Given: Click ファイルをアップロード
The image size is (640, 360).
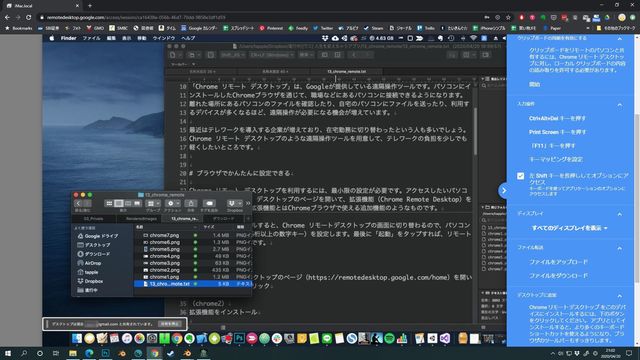Looking at the screenshot, I should pos(558,262).
